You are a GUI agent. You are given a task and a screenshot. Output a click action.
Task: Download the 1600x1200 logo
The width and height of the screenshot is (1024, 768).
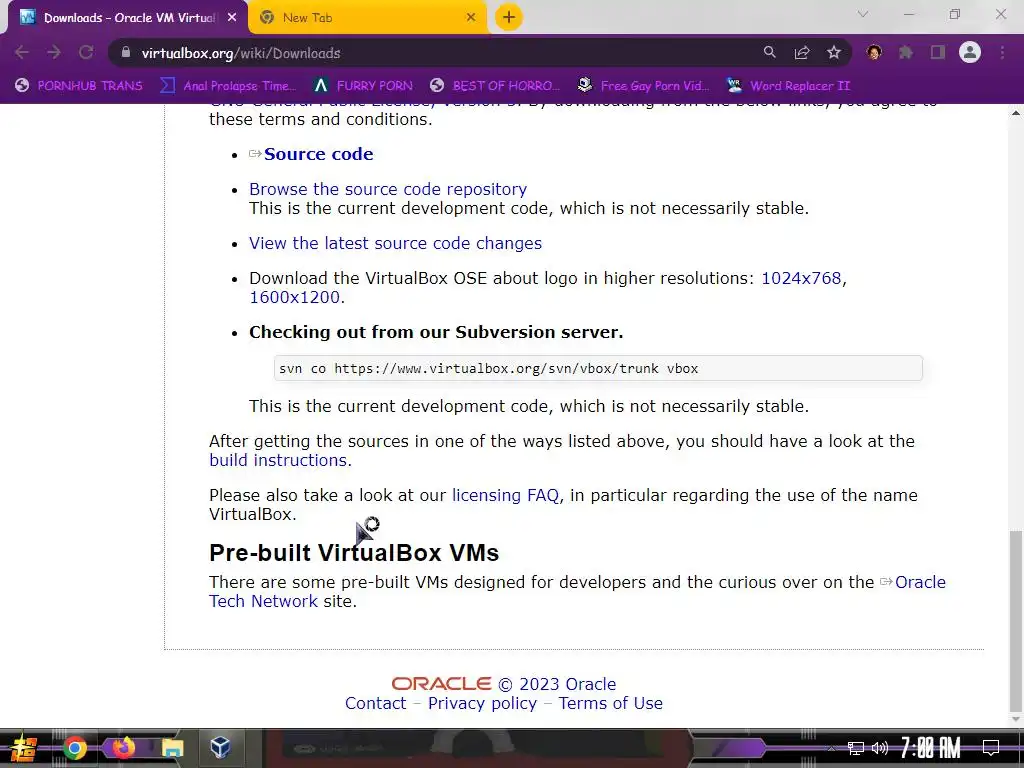[295, 297]
